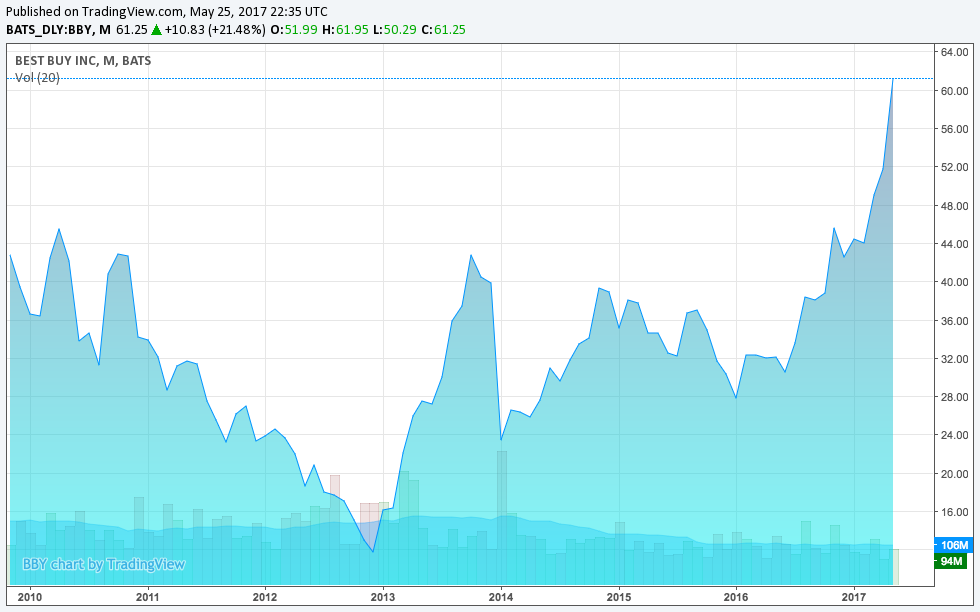The image size is (980, 612).
Task: Click the 2013 year label on time axis
Action: 383,597
